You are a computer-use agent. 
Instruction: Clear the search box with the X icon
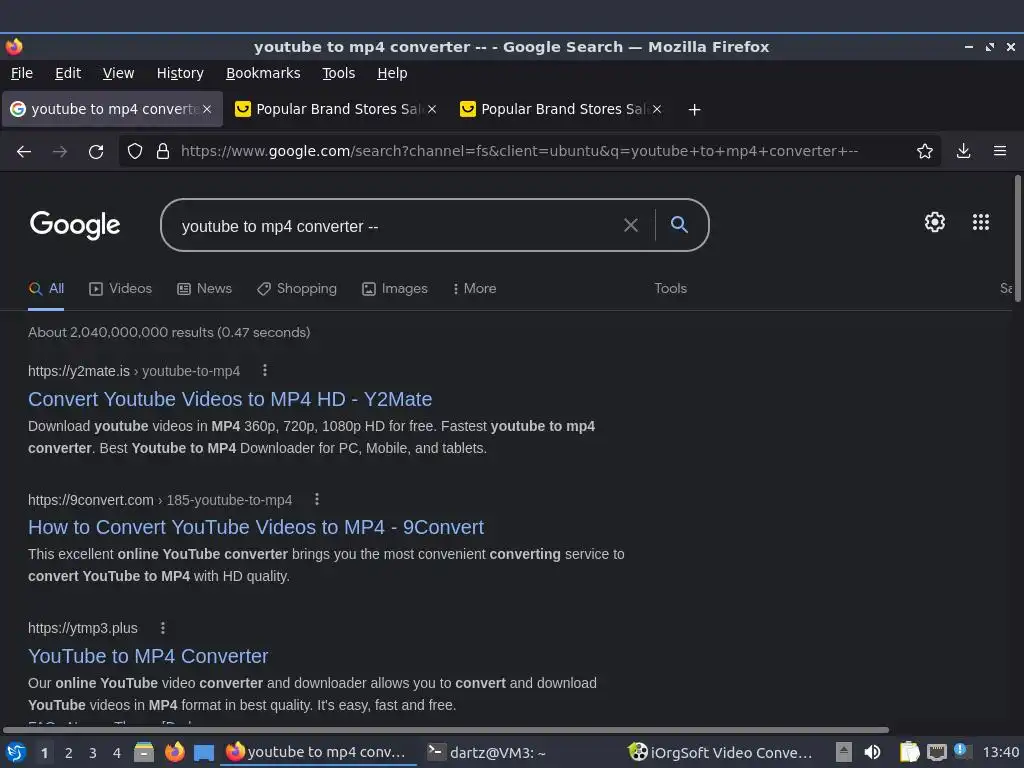[x=631, y=225]
